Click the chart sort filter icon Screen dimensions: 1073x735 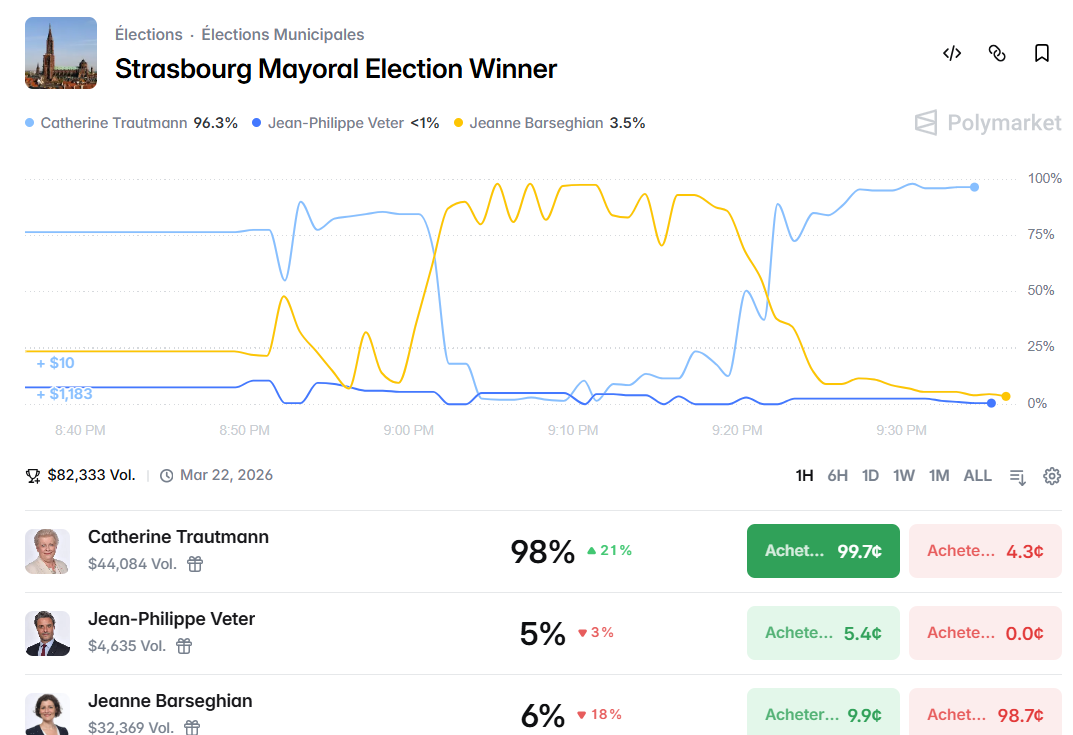point(1018,476)
